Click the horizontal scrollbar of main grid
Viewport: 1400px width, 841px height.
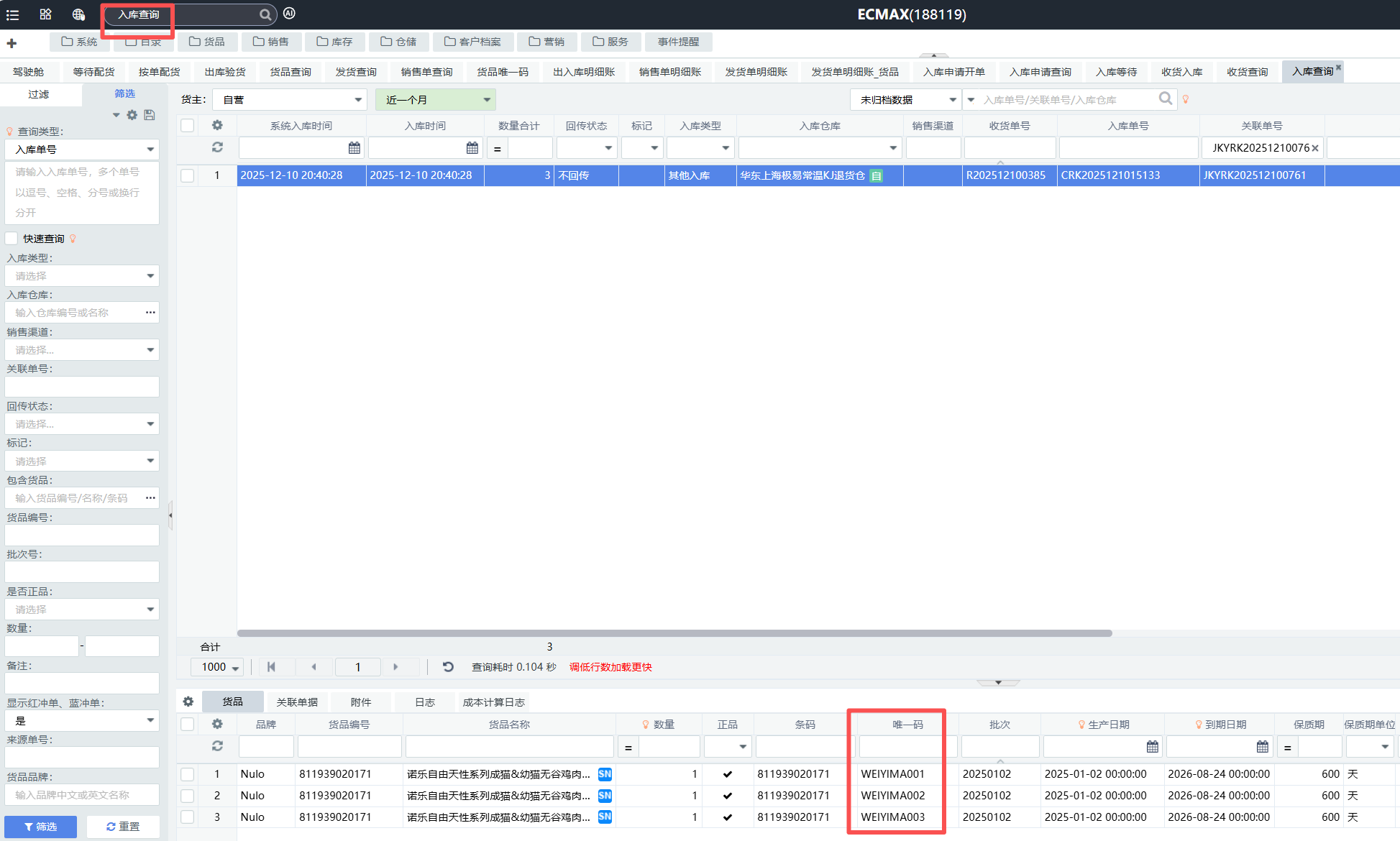674,633
